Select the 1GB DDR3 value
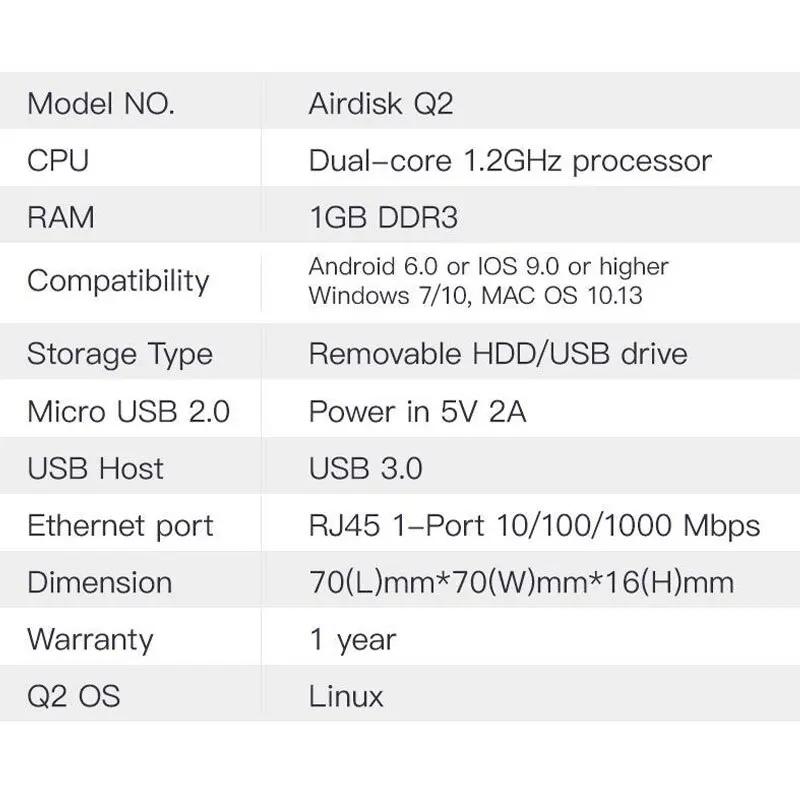The height and width of the screenshot is (800, 800). [x=384, y=217]
